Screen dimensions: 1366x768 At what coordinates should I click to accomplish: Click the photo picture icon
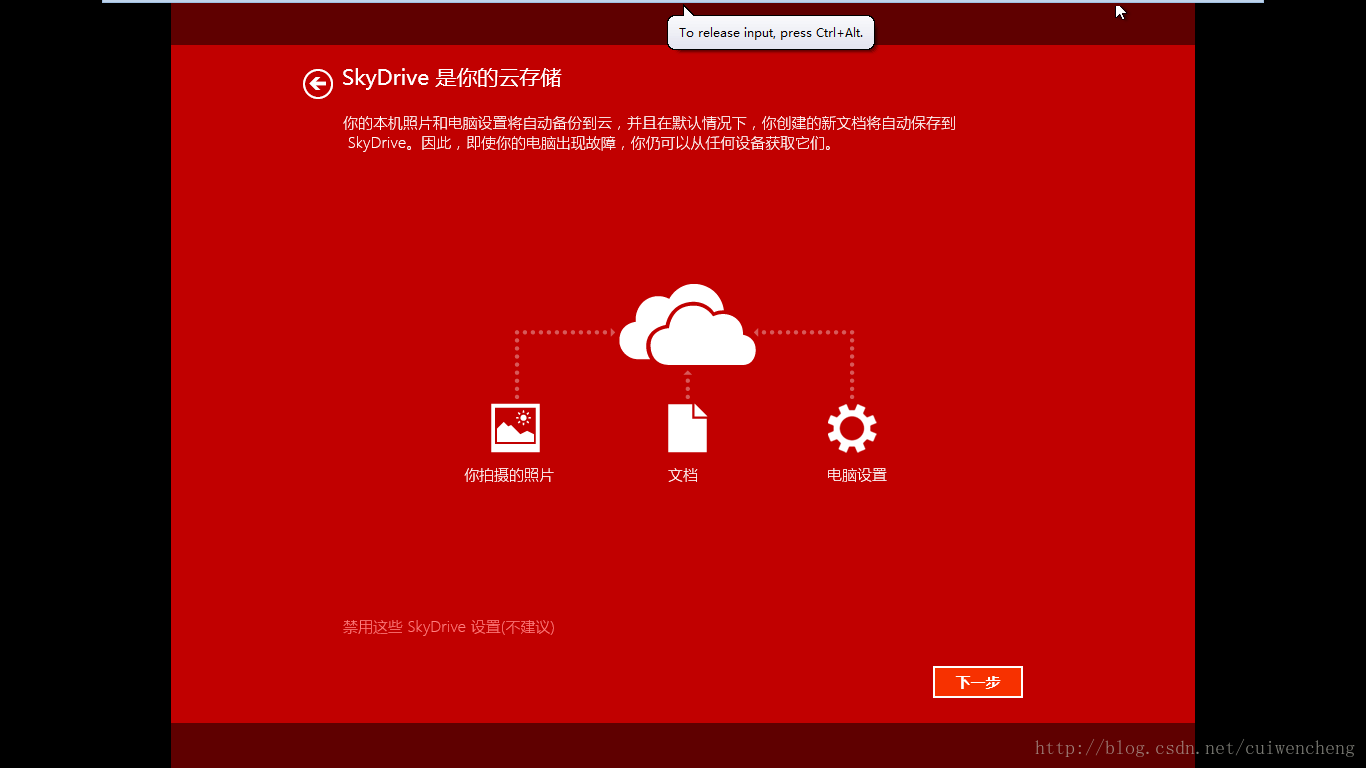pos(515,428)
